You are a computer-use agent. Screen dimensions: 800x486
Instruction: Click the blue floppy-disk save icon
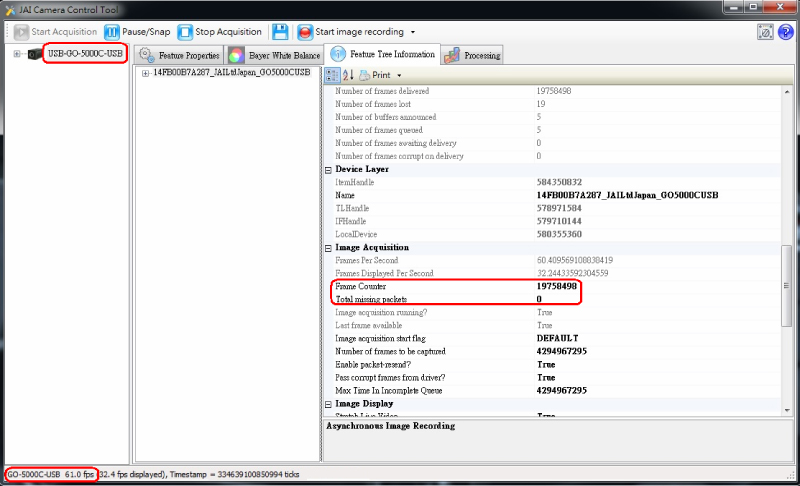pyautogui.click(x=280, y=31)
